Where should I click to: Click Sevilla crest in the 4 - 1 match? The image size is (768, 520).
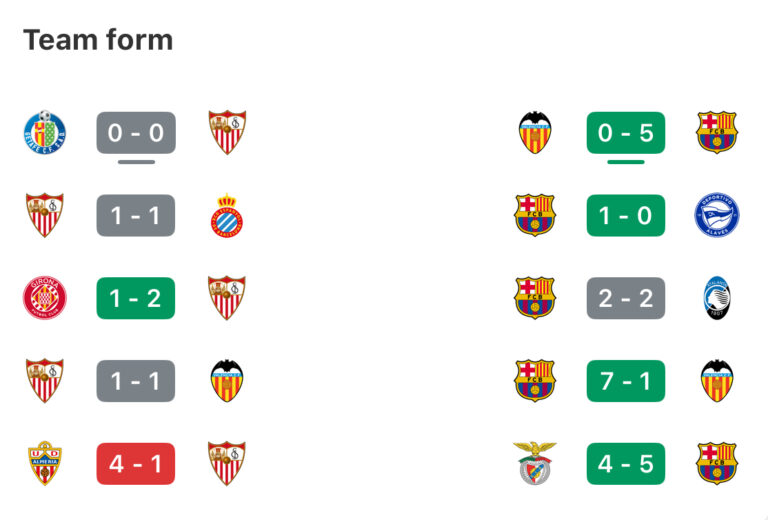[227, 463]
